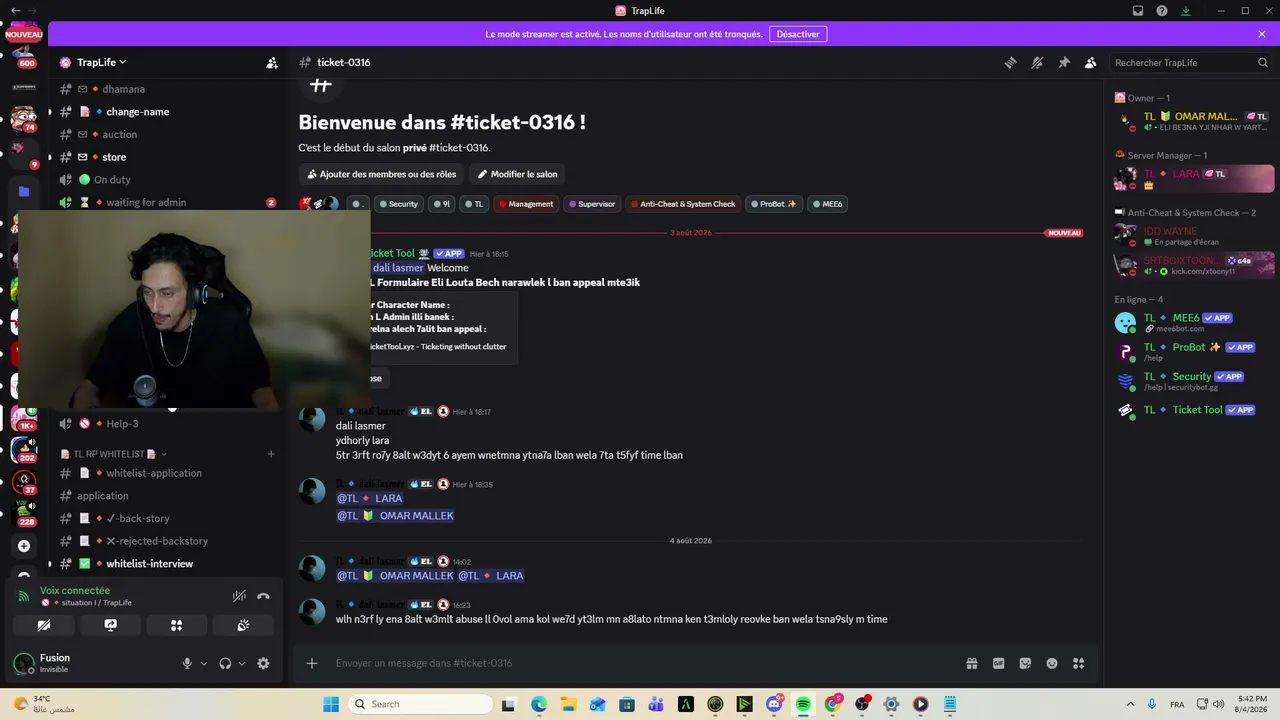Select the Supervisor role chip

(x=592, y=204)
